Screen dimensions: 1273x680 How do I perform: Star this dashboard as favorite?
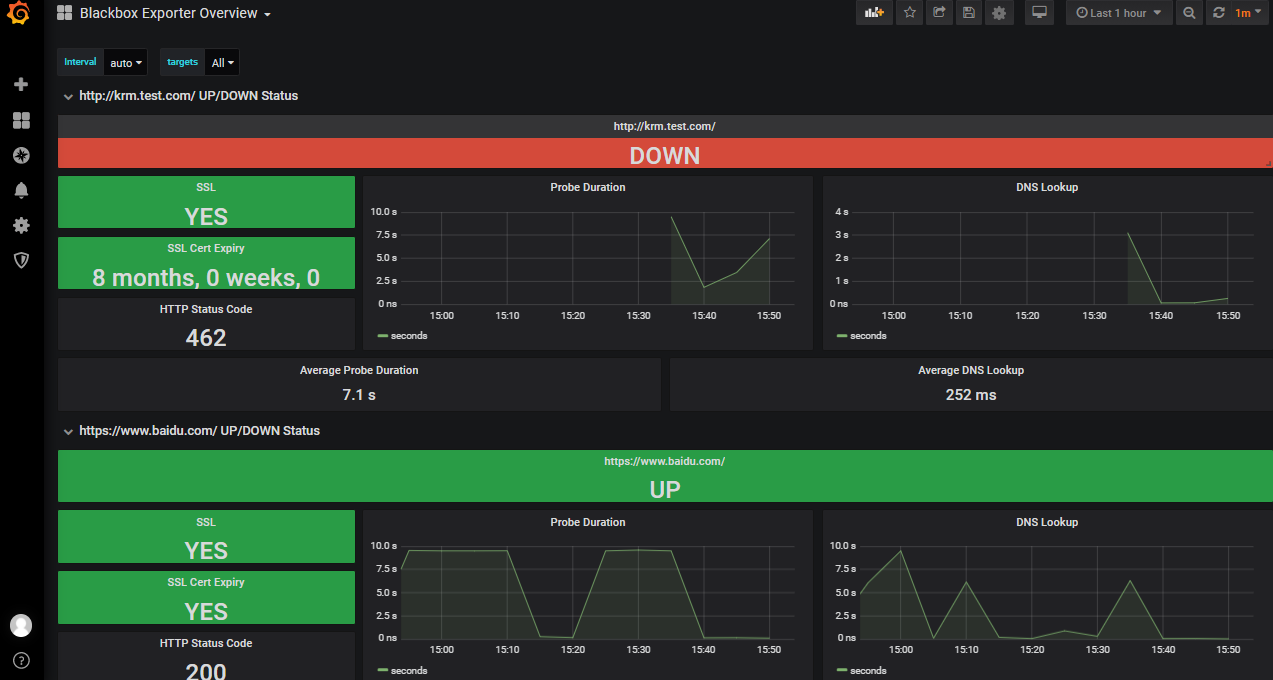click(x=909, y=13)
